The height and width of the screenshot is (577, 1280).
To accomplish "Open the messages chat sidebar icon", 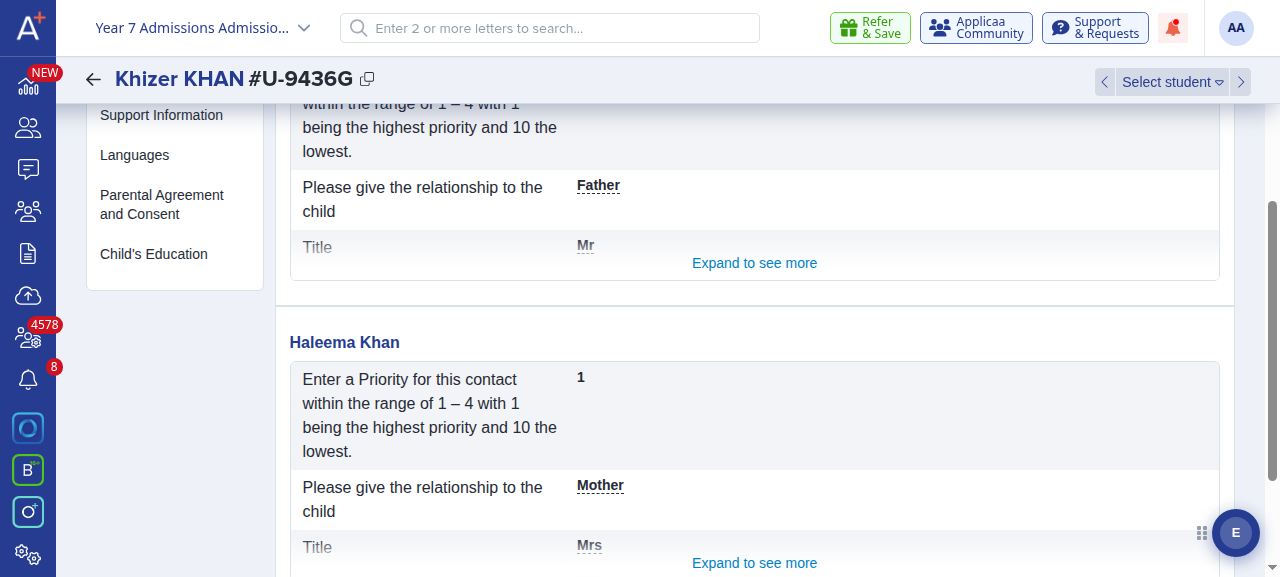I will (x=28, y=169).
